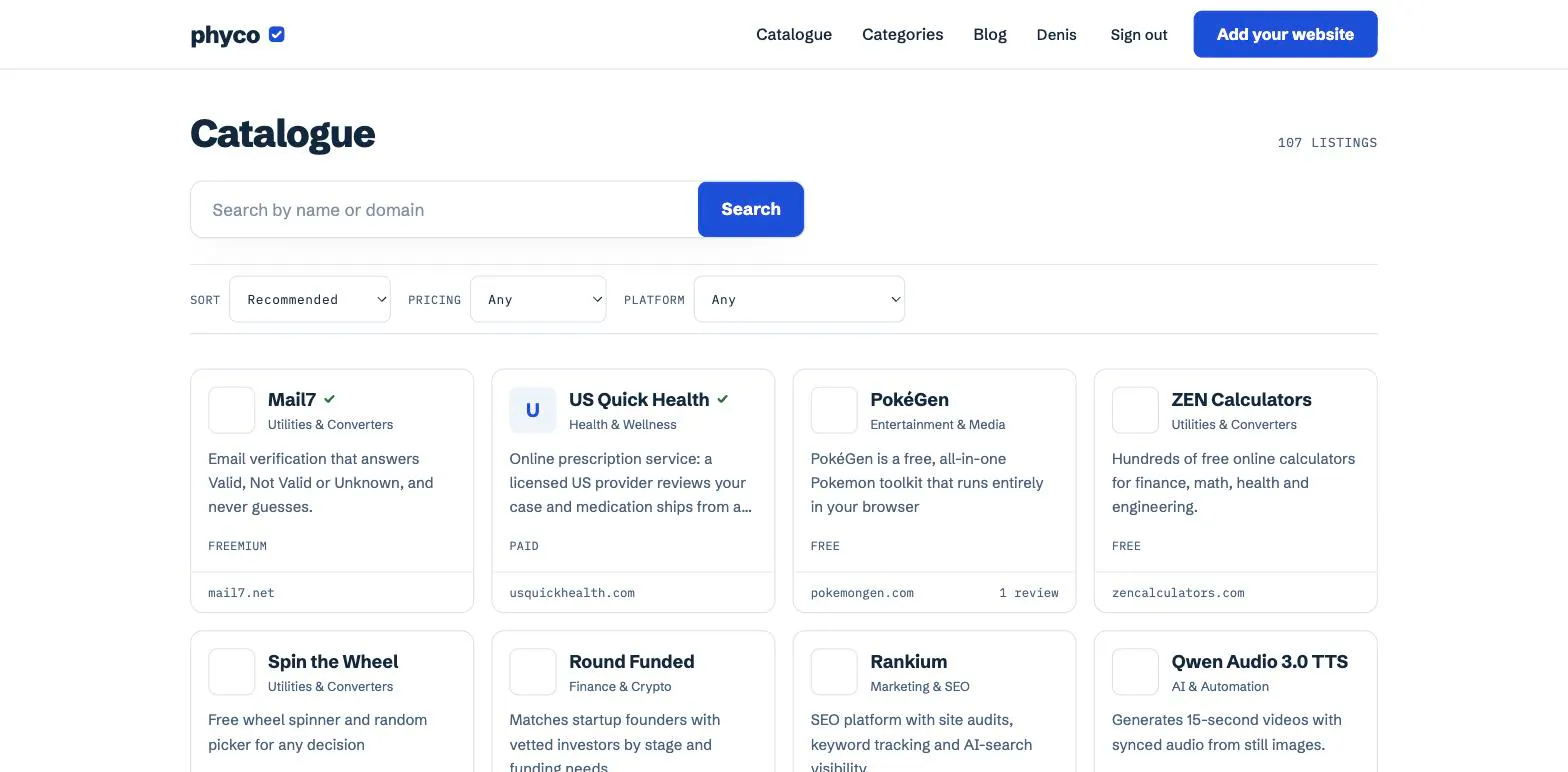Click the usquickhealth.com domain text

click(572, 593)
